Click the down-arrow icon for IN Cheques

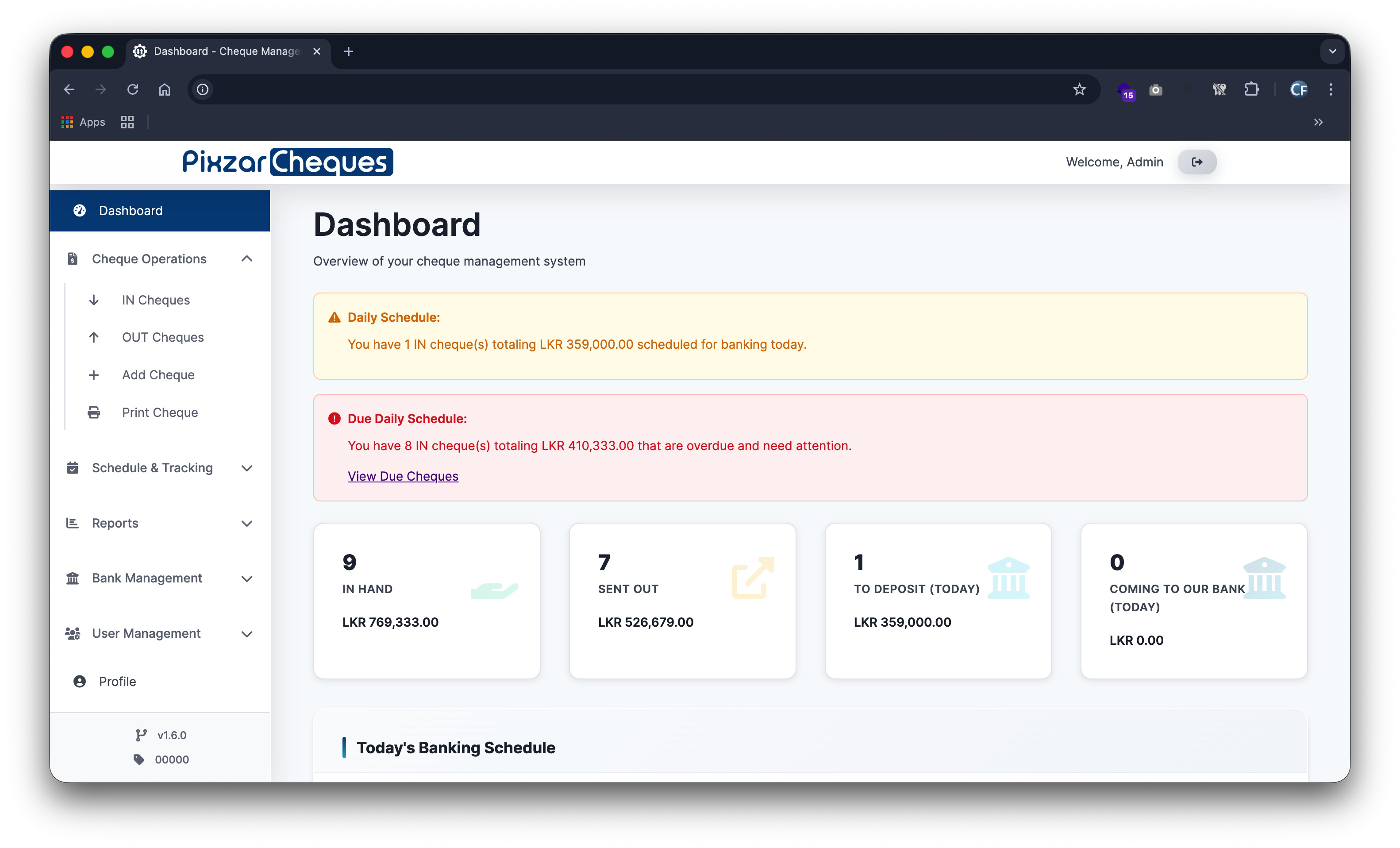click(94, 300)
